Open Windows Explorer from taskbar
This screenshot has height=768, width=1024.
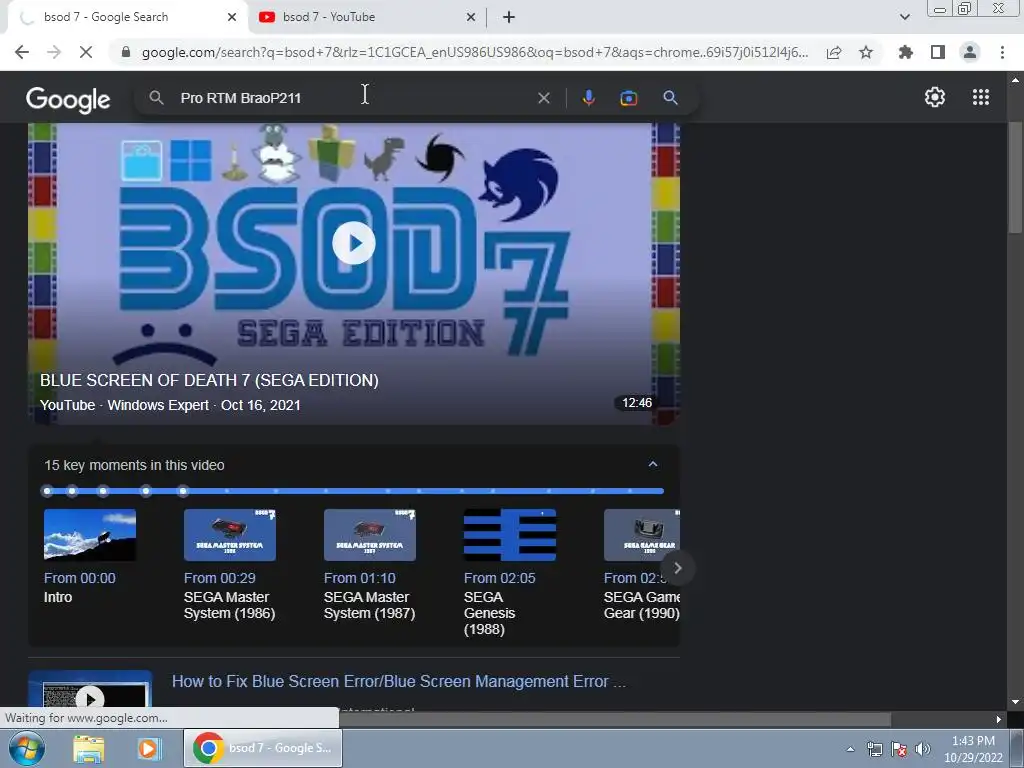(89, 748)
